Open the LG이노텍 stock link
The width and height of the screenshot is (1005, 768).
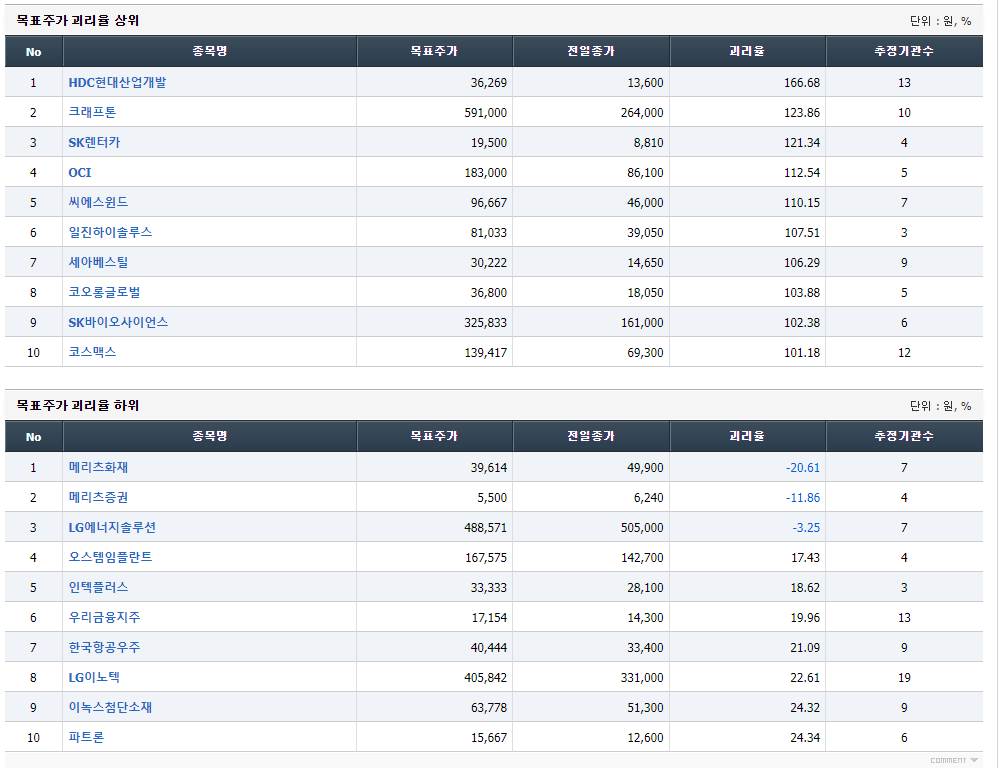click(94, 678)
